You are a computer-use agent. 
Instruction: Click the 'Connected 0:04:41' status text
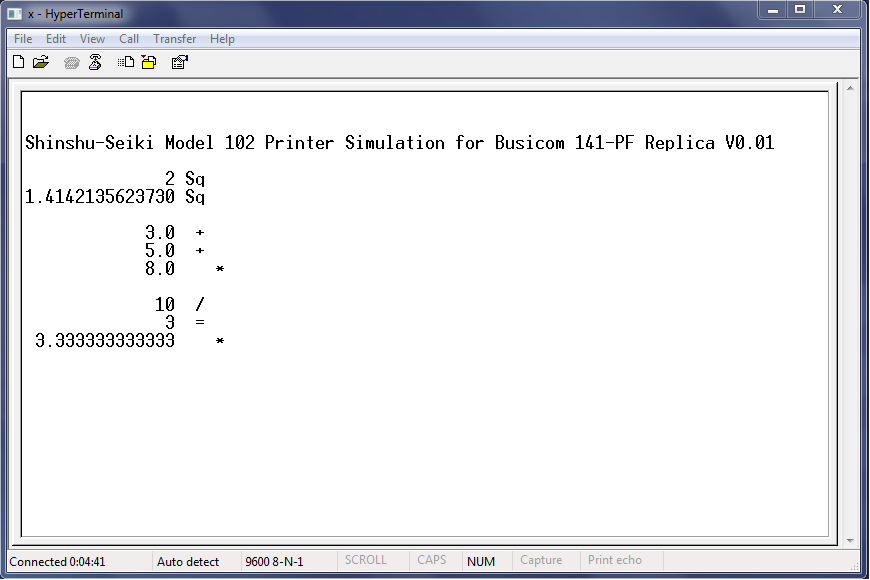tap(57, 562)
